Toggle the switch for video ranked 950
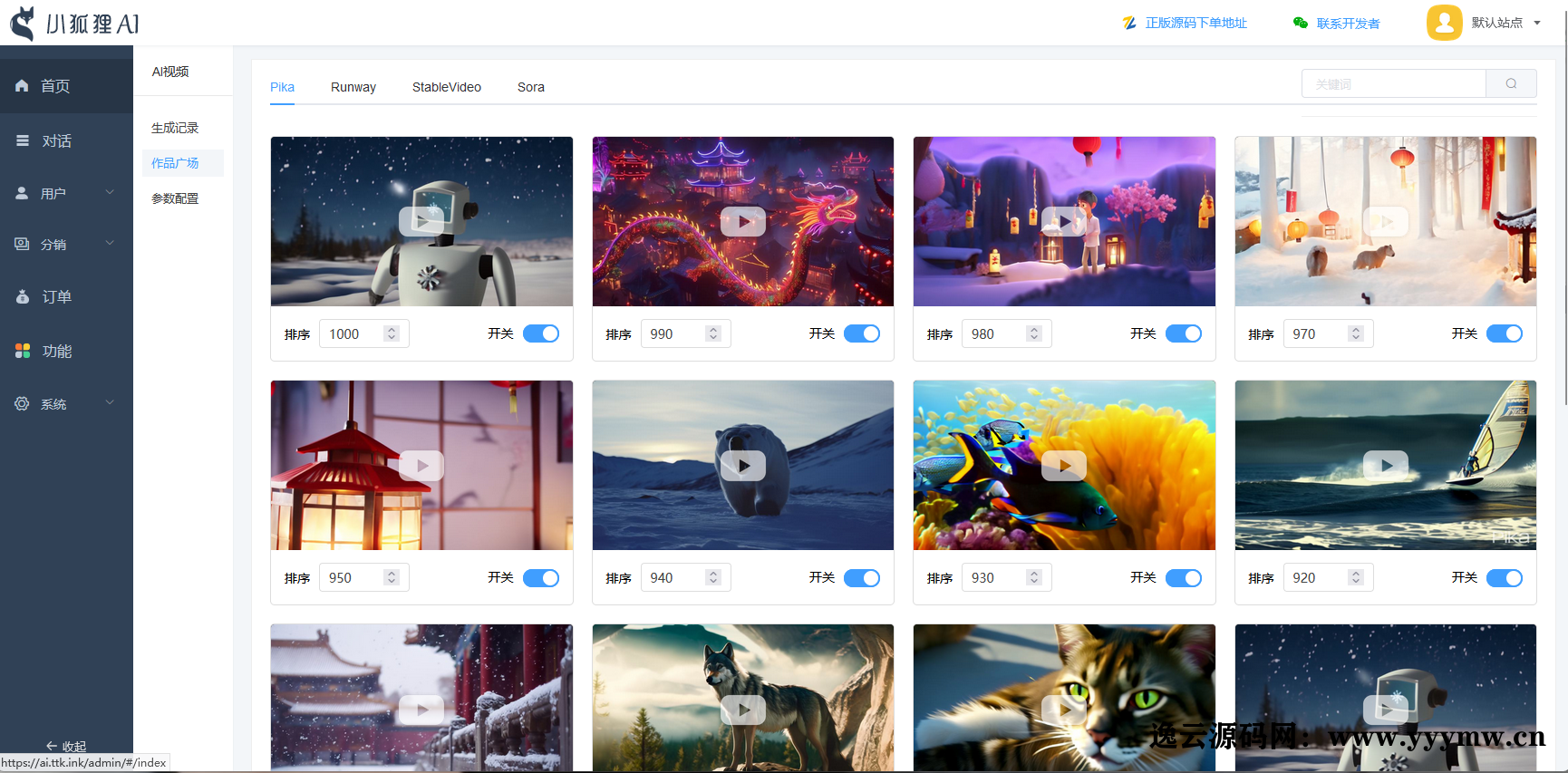 click(541, 577)
